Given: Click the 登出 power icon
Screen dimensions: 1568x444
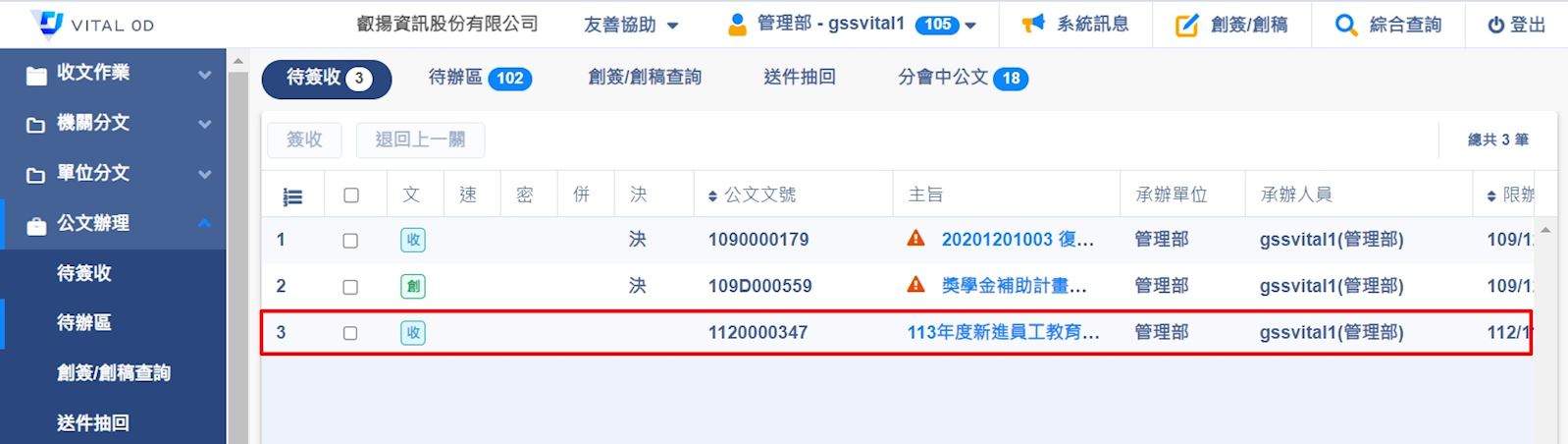Looking at the screenshot, I should pyautogui.click(x=1495, y=25).
